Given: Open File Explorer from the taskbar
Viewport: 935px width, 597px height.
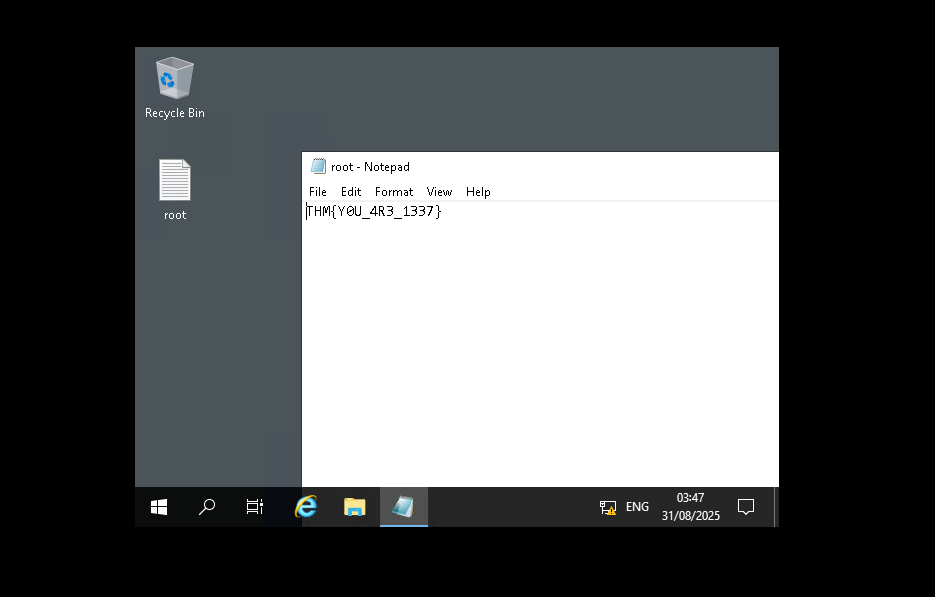Looking at the screenshot, I should [354, 507].
